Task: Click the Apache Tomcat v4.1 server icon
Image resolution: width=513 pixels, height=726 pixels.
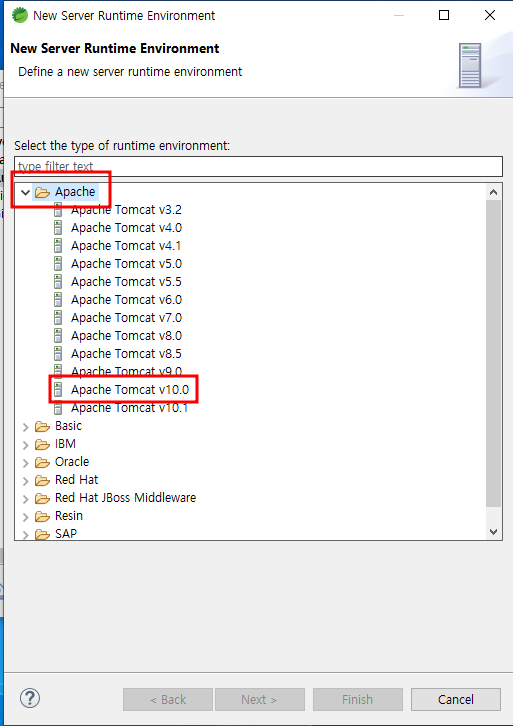Action: tap(58, 246)
